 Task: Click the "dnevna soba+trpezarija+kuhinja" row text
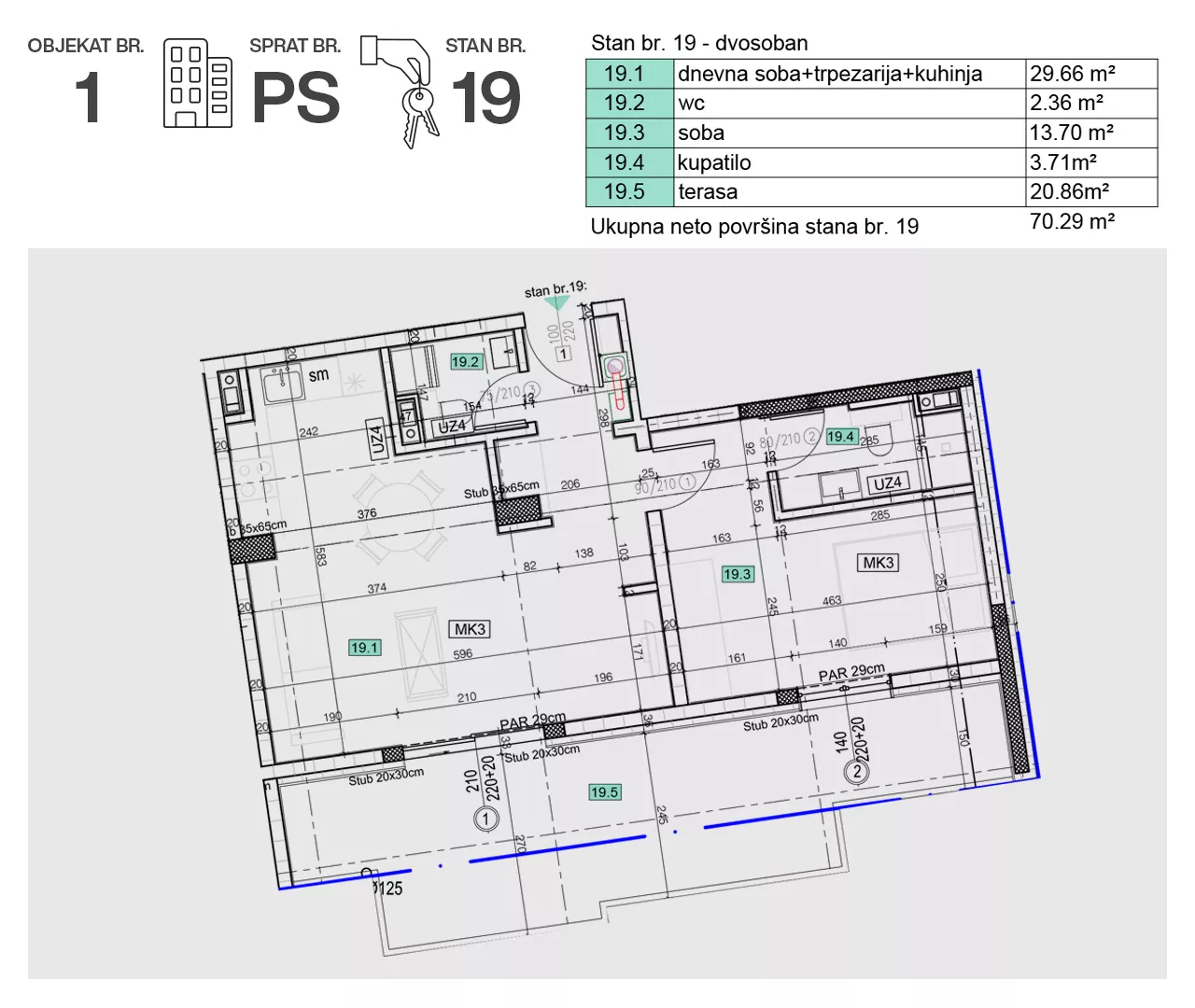[829, 74]
